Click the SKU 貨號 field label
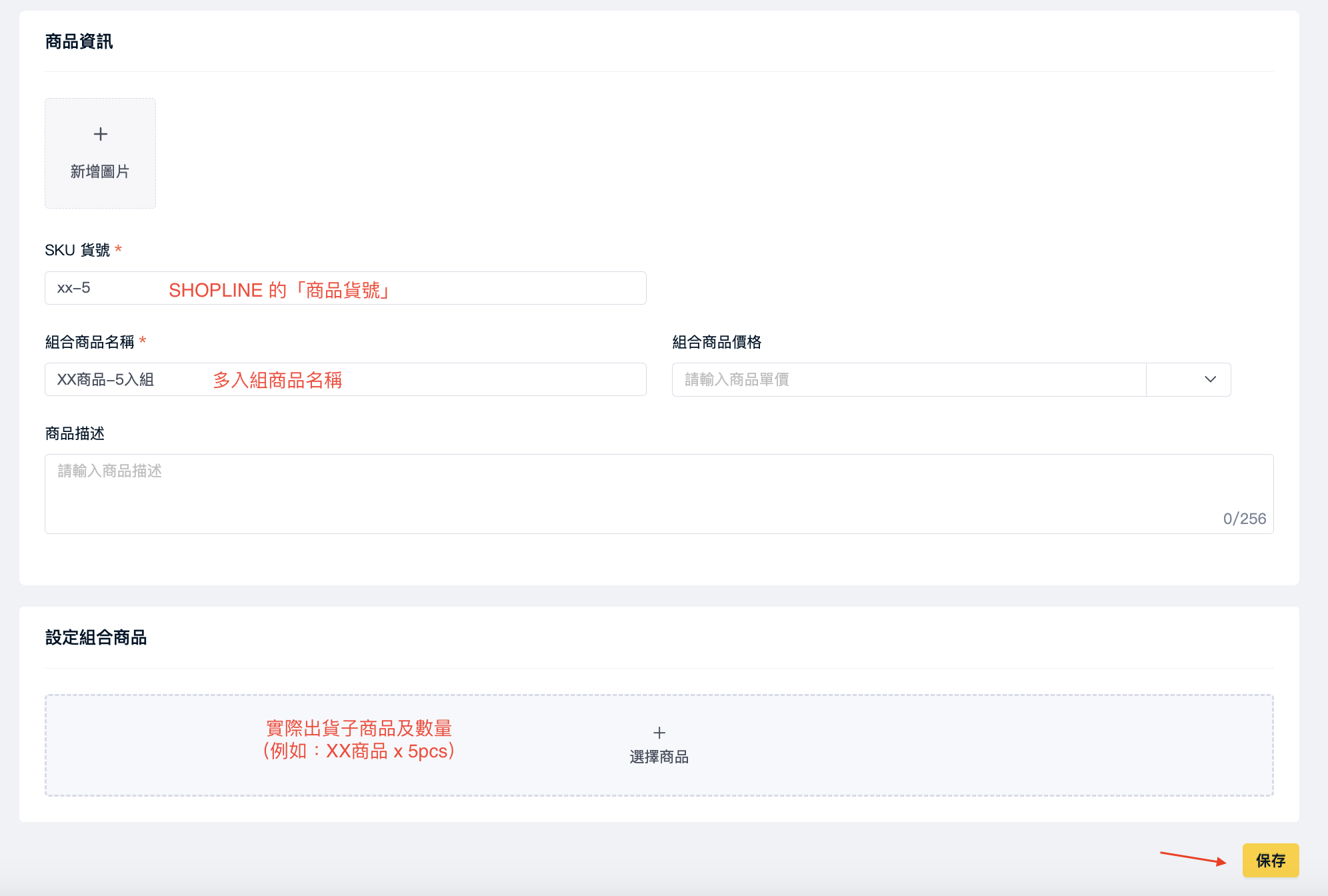This screenshot has width=1328, height=896. click(x=77, y=250)
